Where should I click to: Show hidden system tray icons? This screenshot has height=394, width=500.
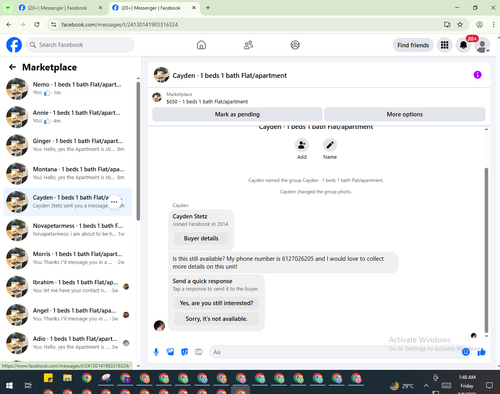pyautogui.click(x=426, y=386)
